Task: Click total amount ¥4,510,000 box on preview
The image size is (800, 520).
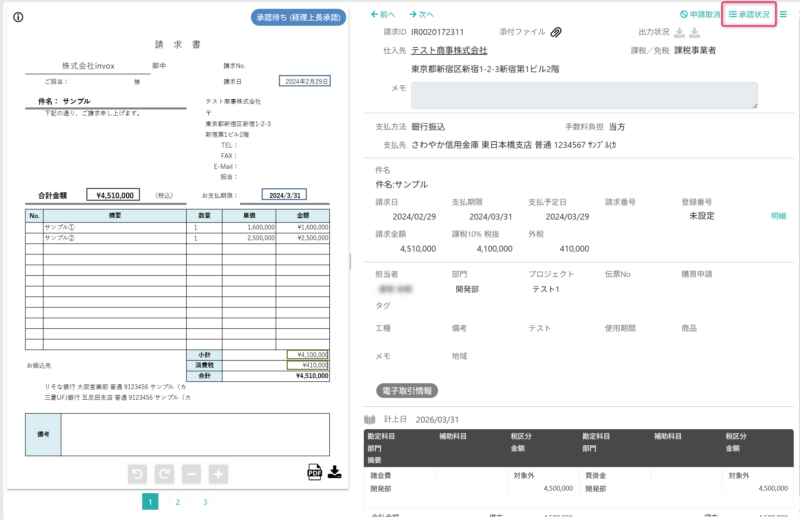Action: pyautogui.click(x=113, y=195)
